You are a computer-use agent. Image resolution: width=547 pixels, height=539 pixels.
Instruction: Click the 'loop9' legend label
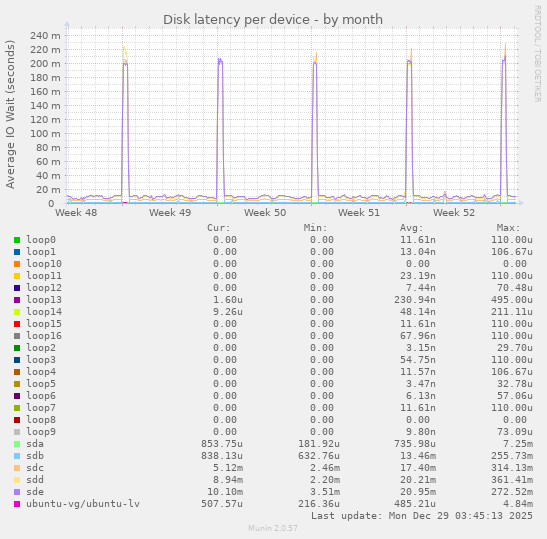coord(41,432)
